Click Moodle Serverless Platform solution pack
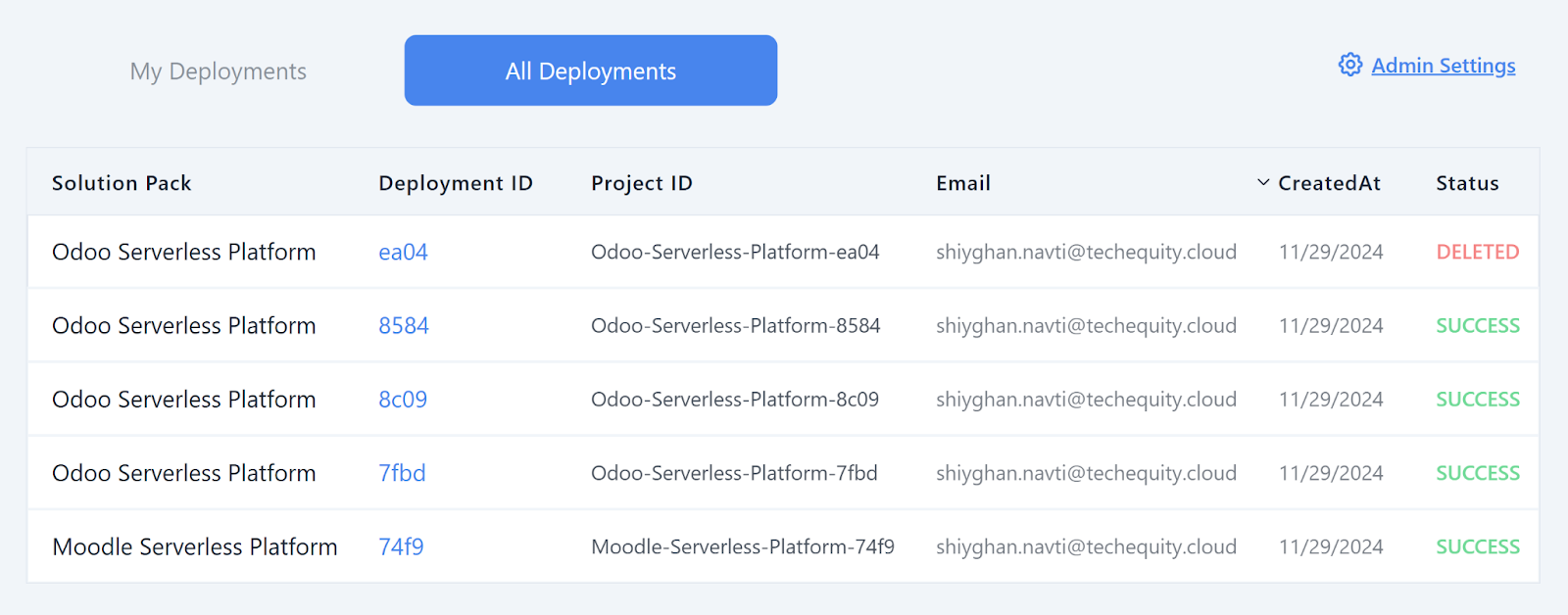 [195, 546]
